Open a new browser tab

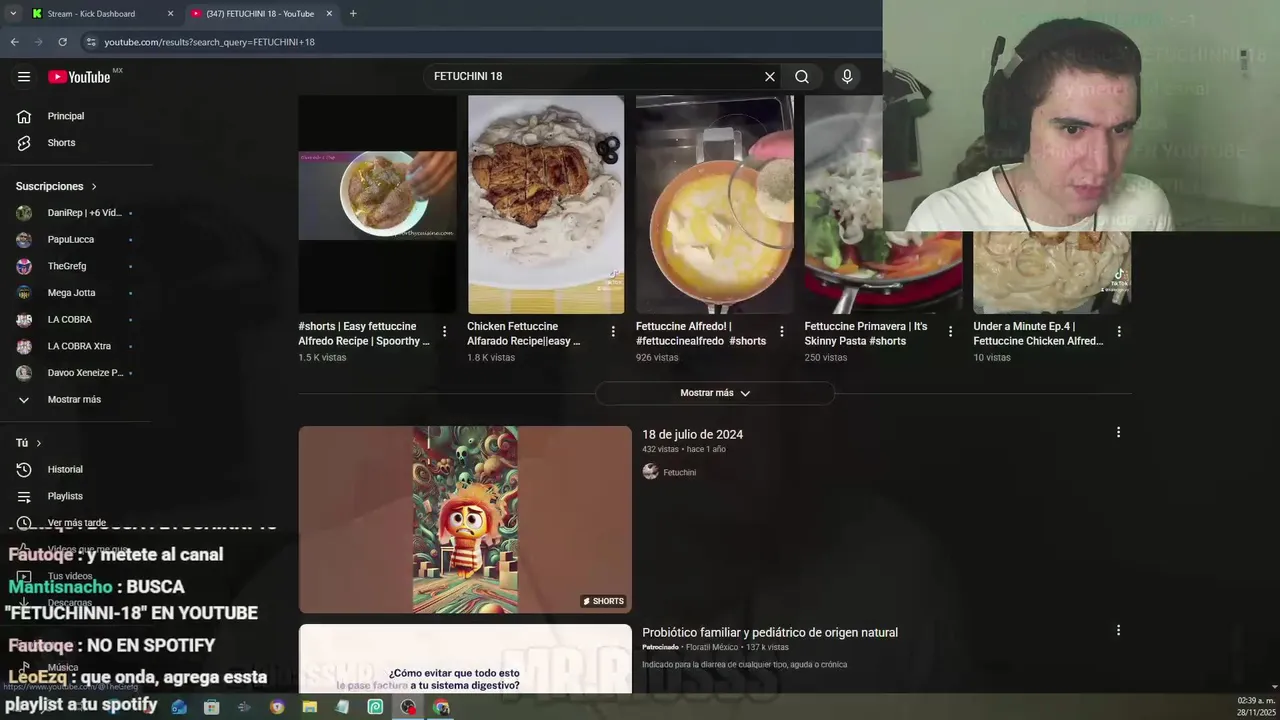(x=353, y=14)
